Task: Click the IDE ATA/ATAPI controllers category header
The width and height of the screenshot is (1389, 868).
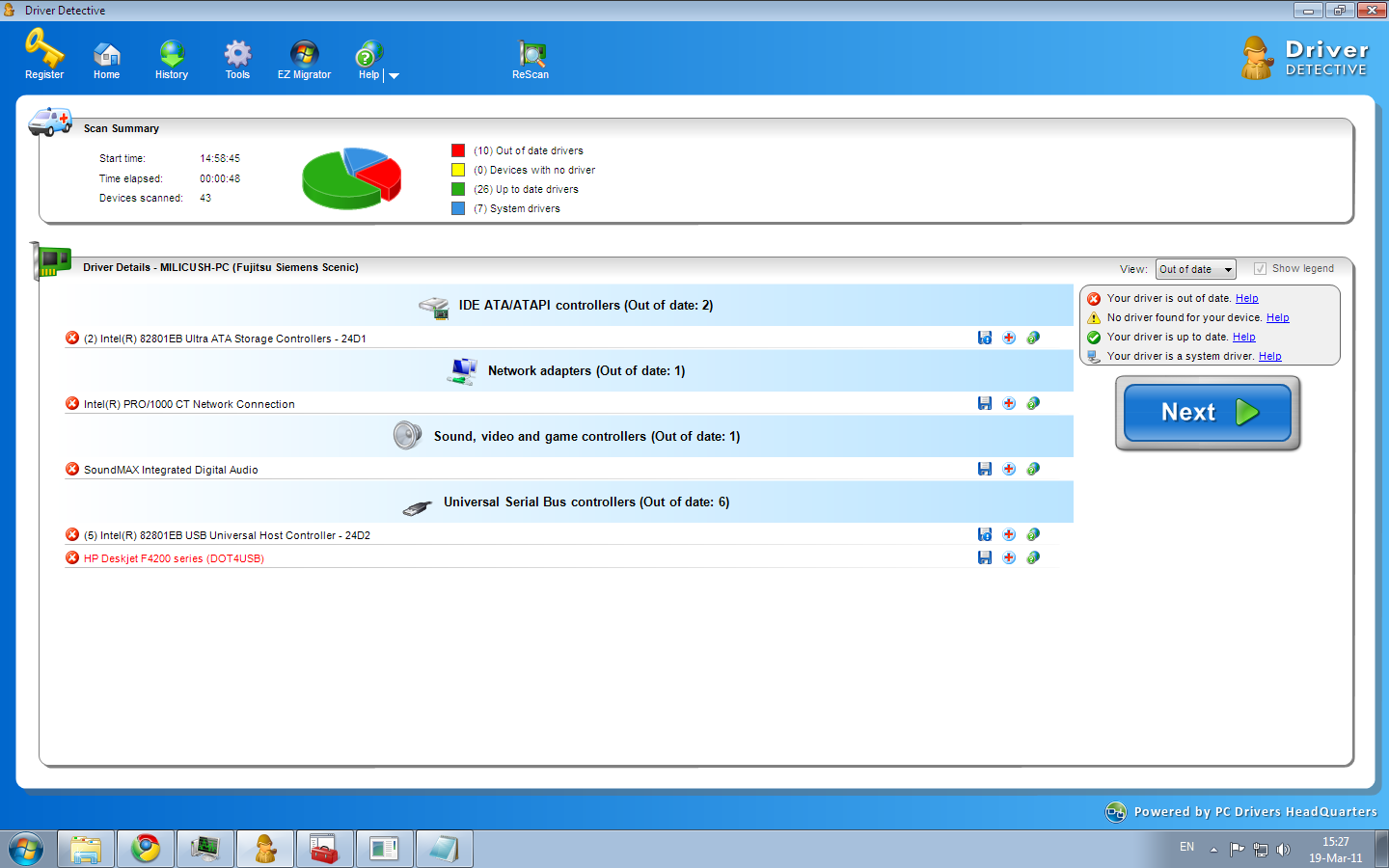Action: click(568, 305)
